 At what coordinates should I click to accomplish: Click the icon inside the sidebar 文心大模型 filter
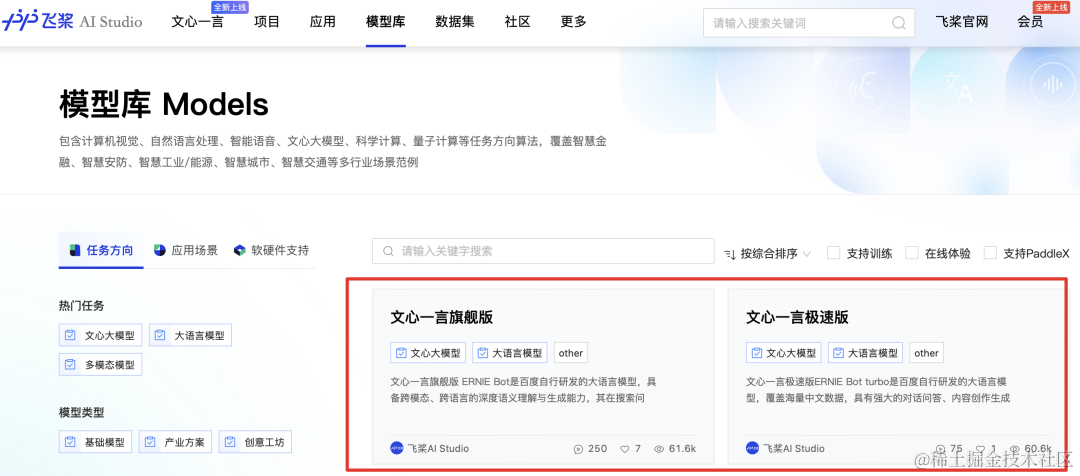coord(70,335)
